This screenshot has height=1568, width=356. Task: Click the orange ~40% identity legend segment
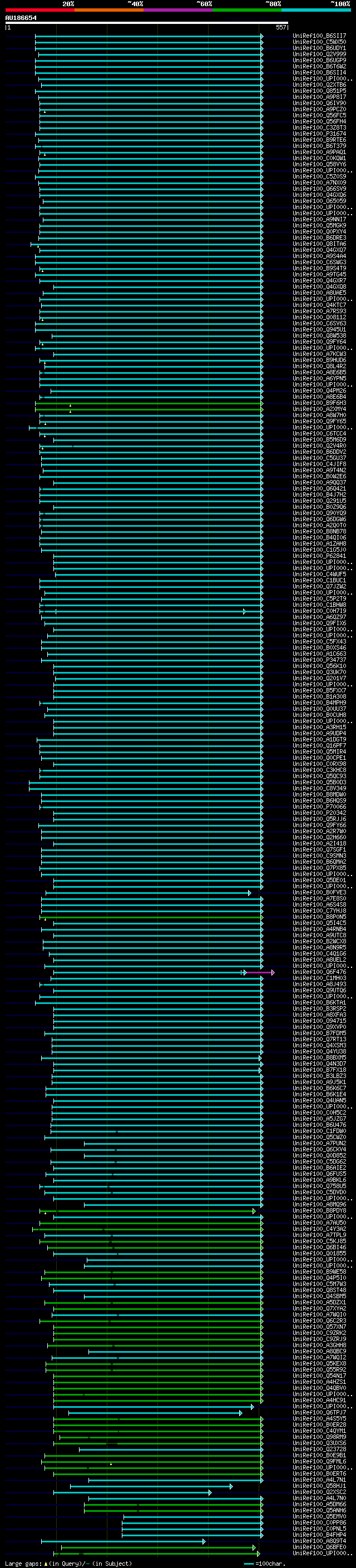click(x=109, y=10)
